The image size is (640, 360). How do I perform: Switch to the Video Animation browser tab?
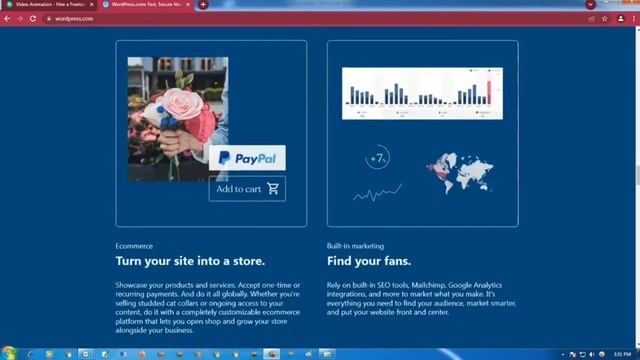point(49,4)
